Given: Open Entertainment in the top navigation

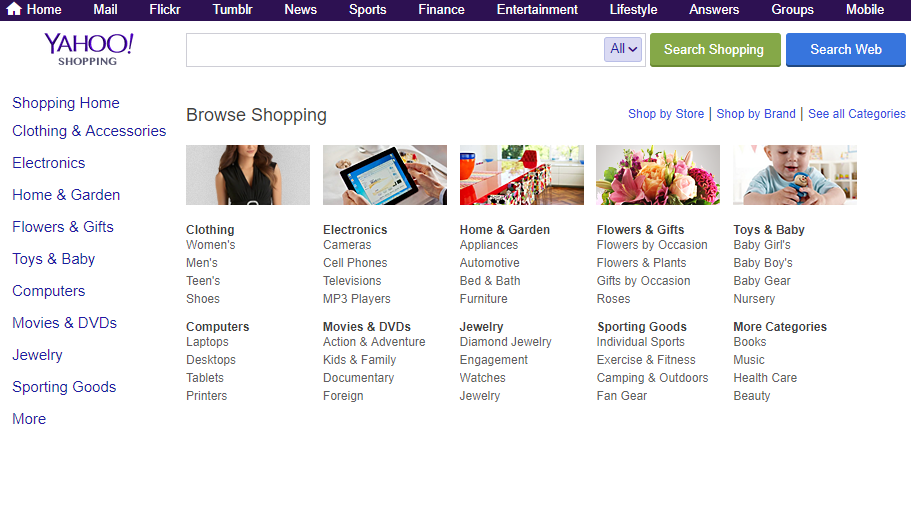Looking at the screenshot, I should 537,9.
